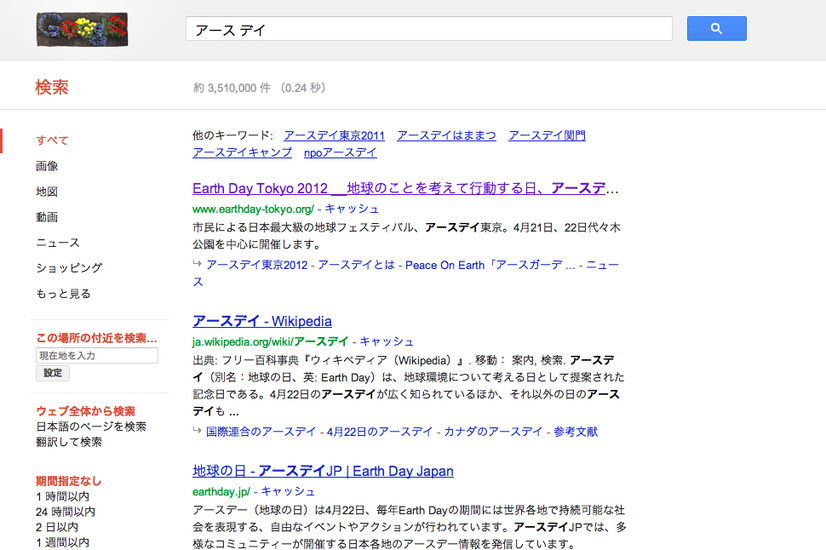Open related keyword アースデイはままつ

point(447,135)
